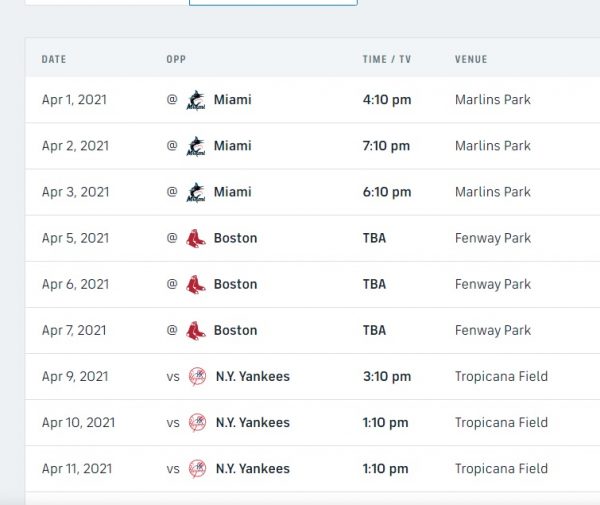Select the outlined tab above the schedule table
The image size is (600, 505).
272,3
